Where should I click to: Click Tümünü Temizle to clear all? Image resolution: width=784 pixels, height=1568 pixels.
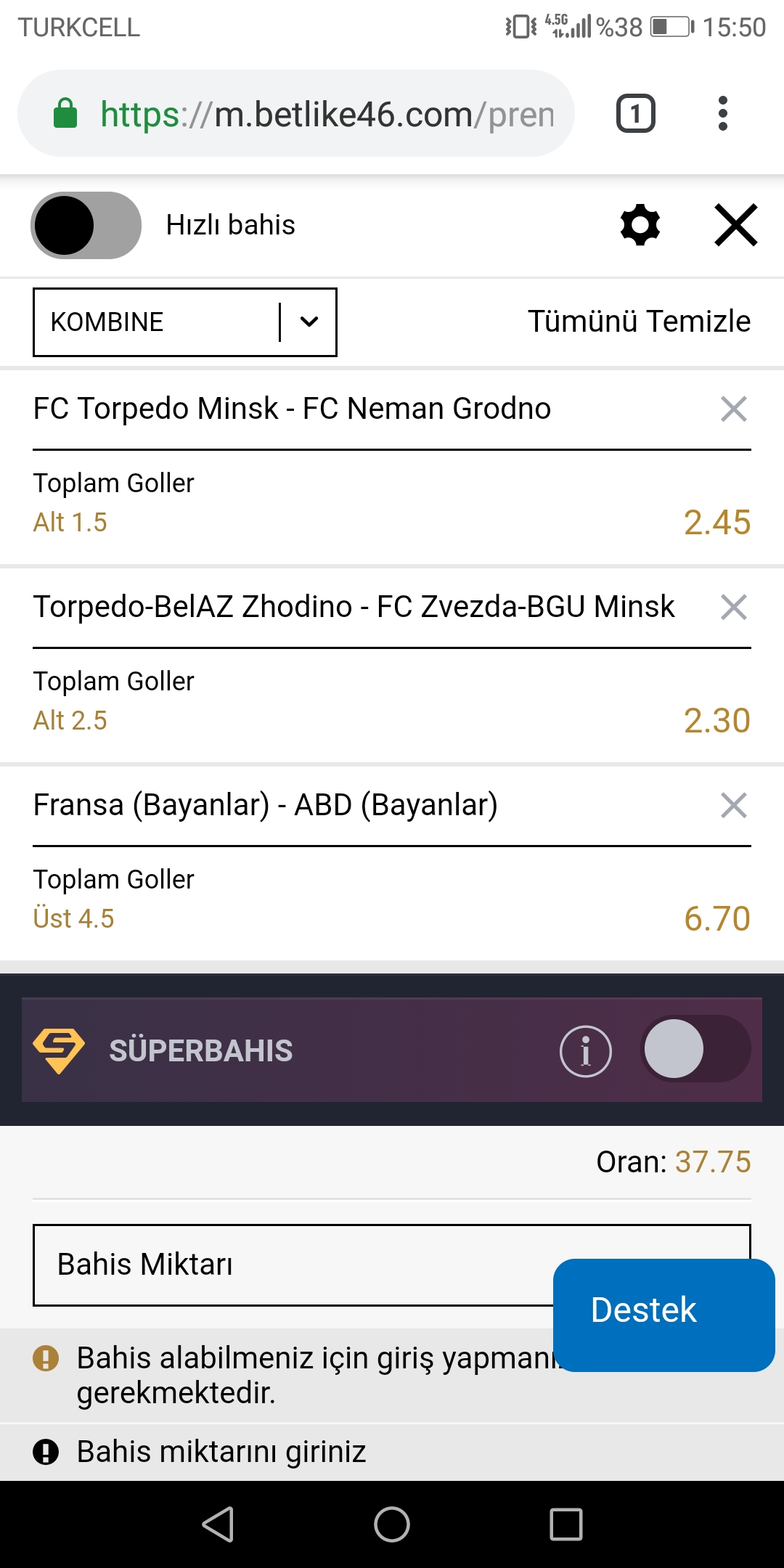click(639, 322)
